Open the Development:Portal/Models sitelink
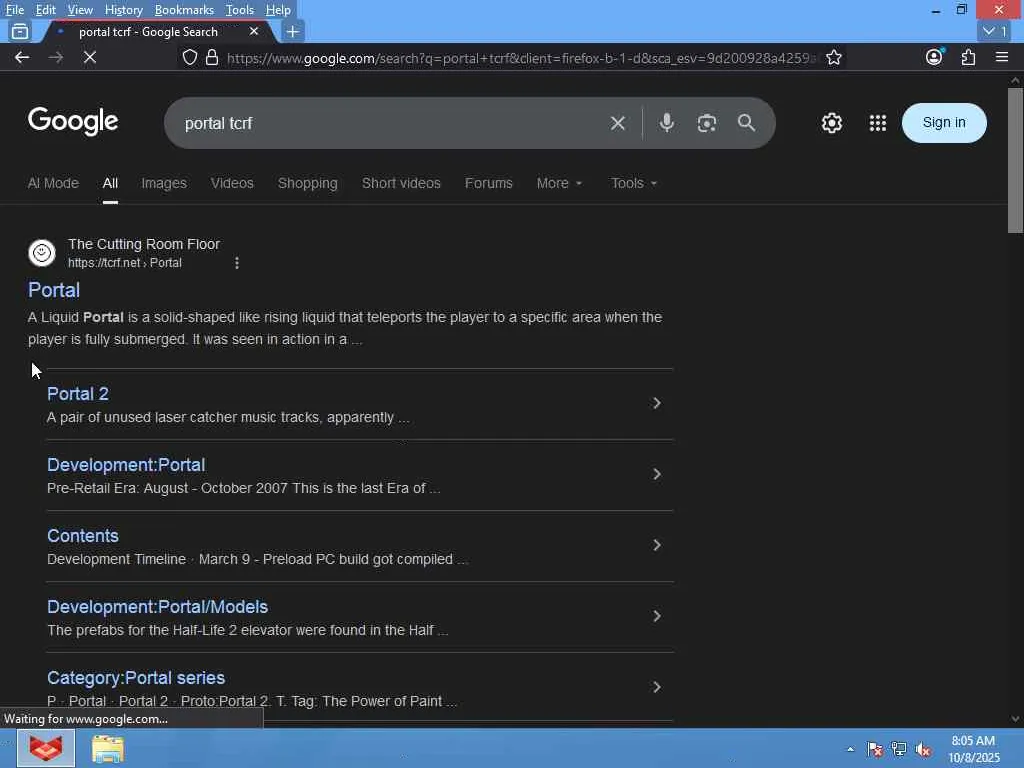 point(157,607)
